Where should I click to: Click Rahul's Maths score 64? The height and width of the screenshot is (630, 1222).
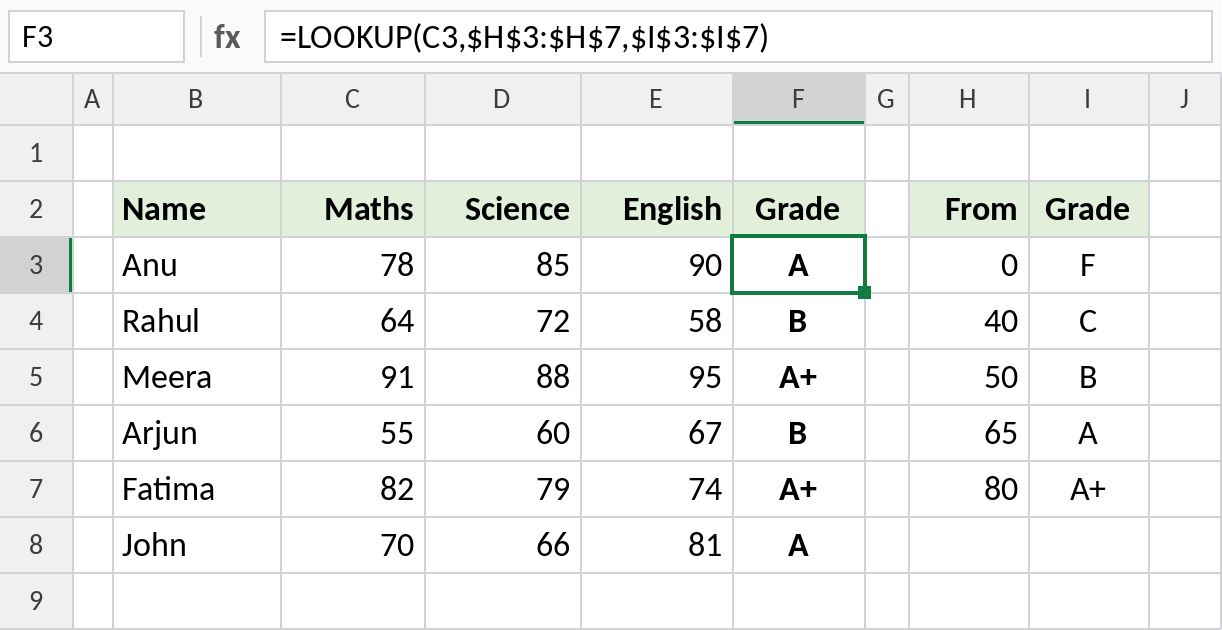click(x=353, y=321)
